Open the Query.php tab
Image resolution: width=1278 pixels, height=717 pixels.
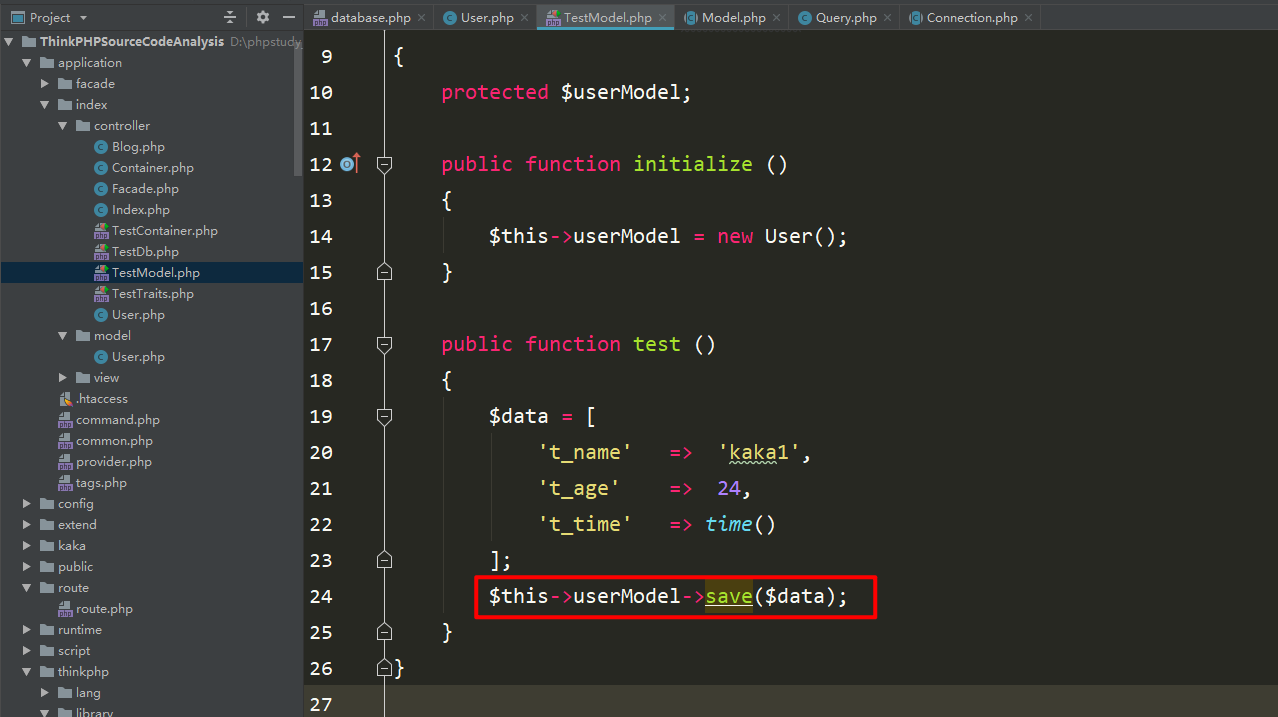point(846,18)
